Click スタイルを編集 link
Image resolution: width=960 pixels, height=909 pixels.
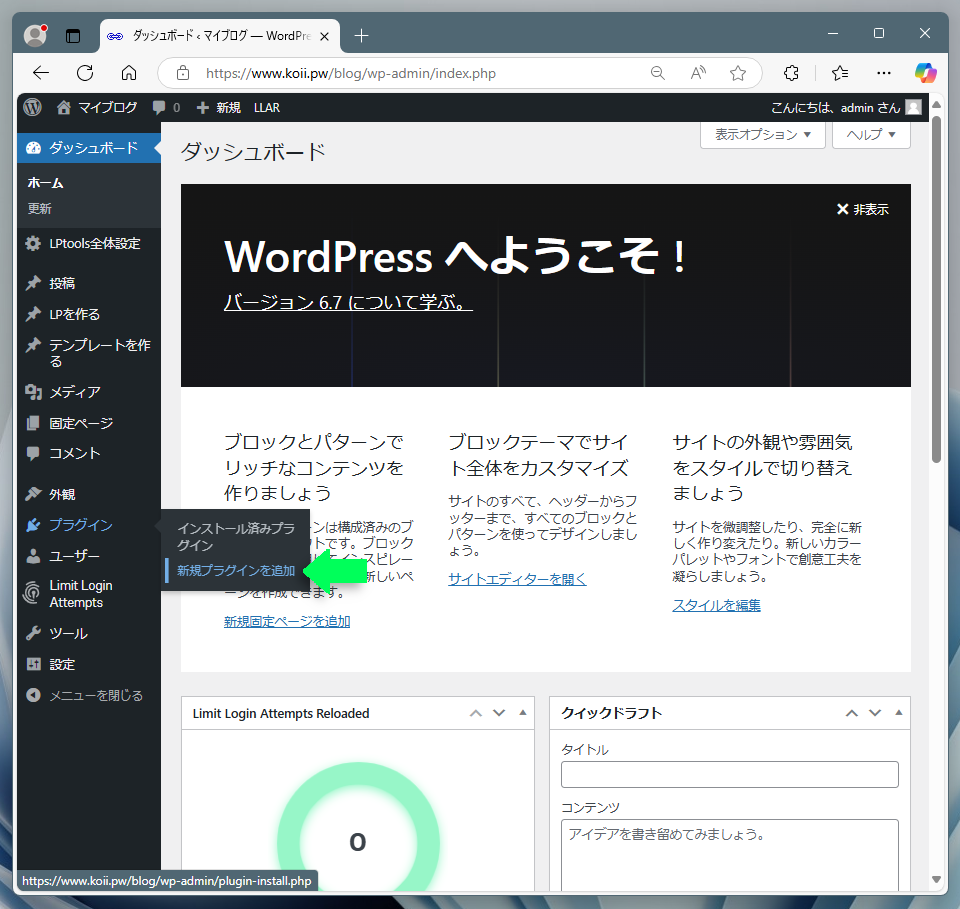coord(716,605)
